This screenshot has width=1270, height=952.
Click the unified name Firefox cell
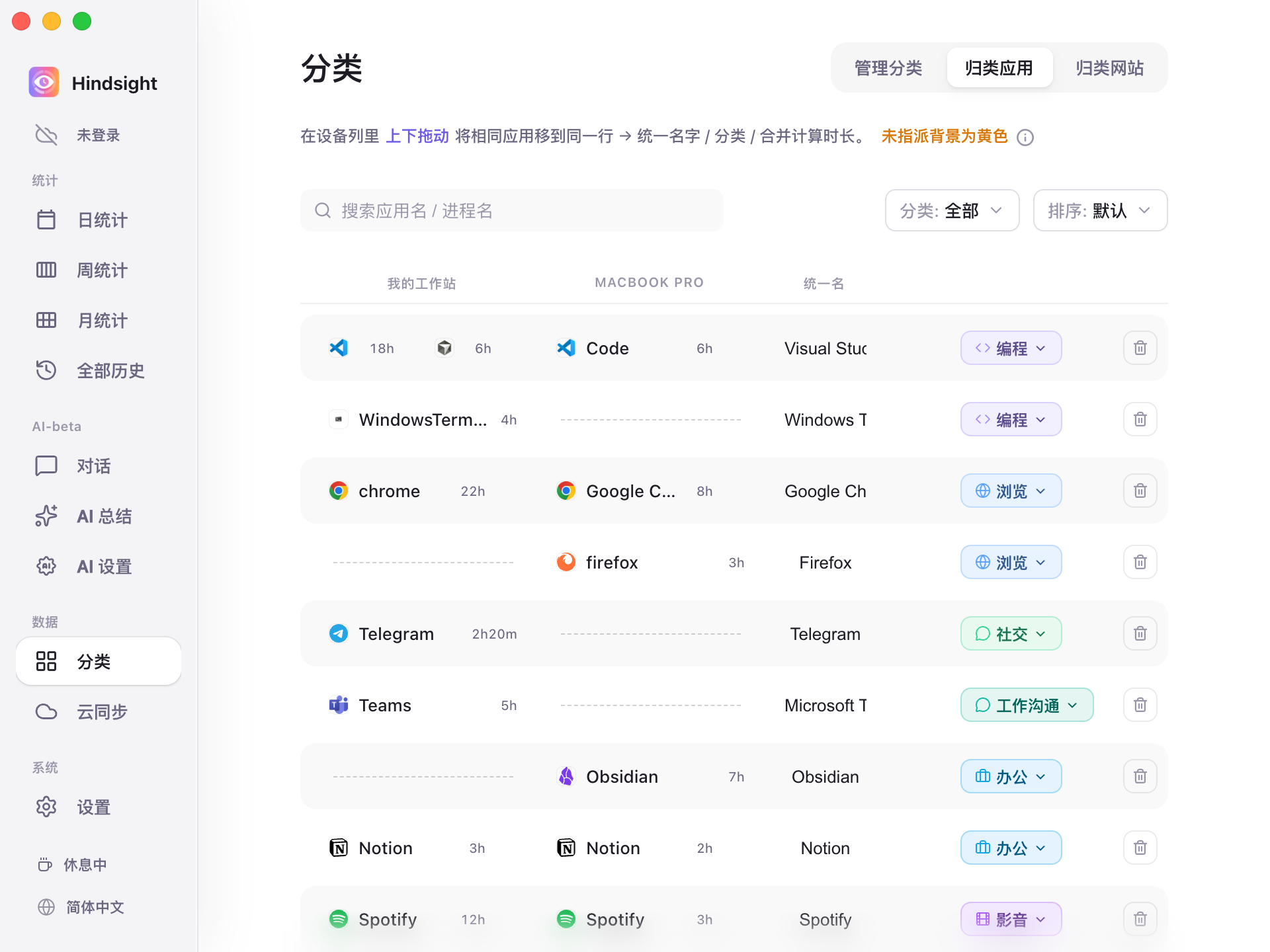click(x=825, y=563)
